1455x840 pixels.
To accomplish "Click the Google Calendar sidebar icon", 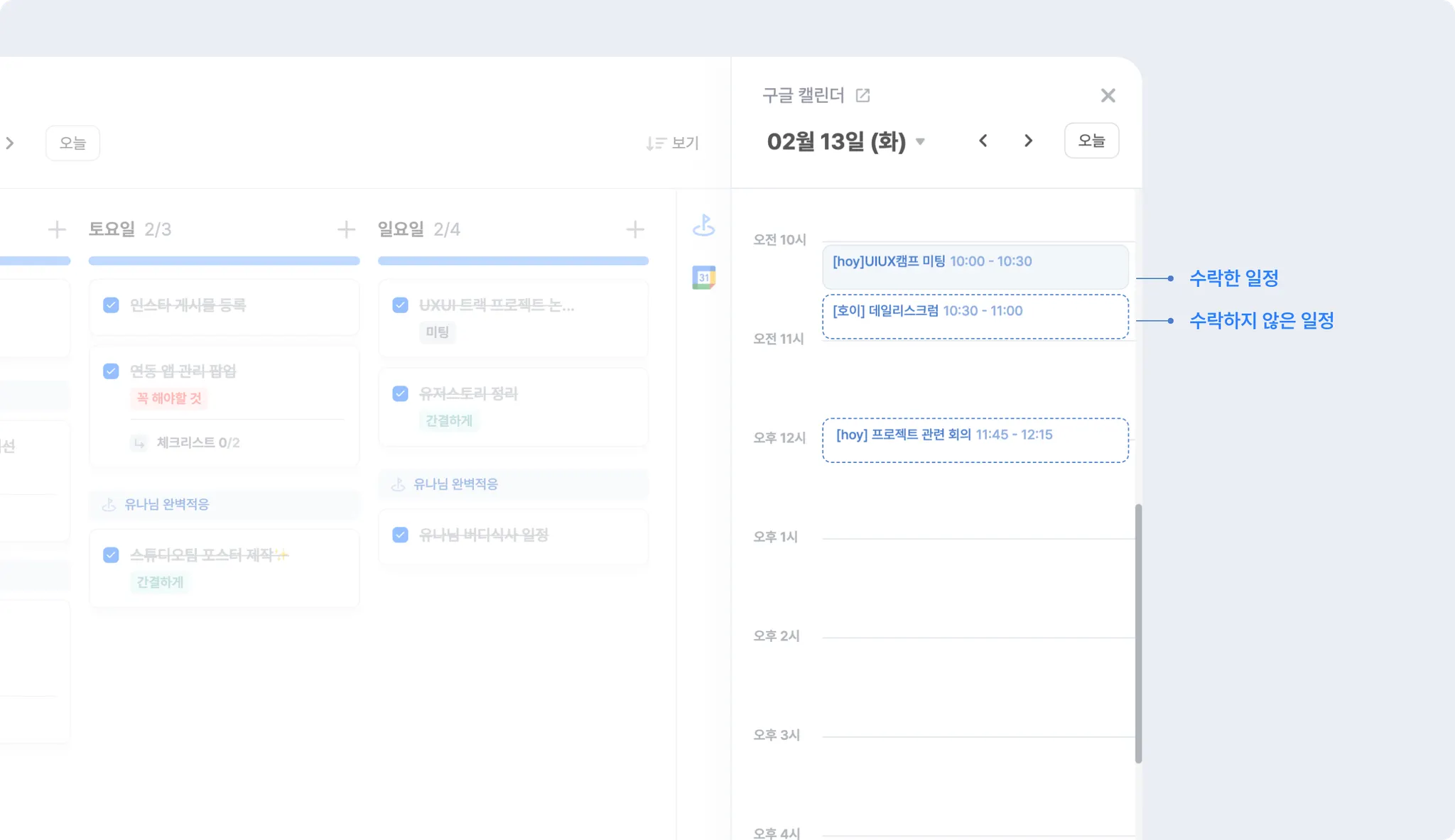I will tap(703, 277).
